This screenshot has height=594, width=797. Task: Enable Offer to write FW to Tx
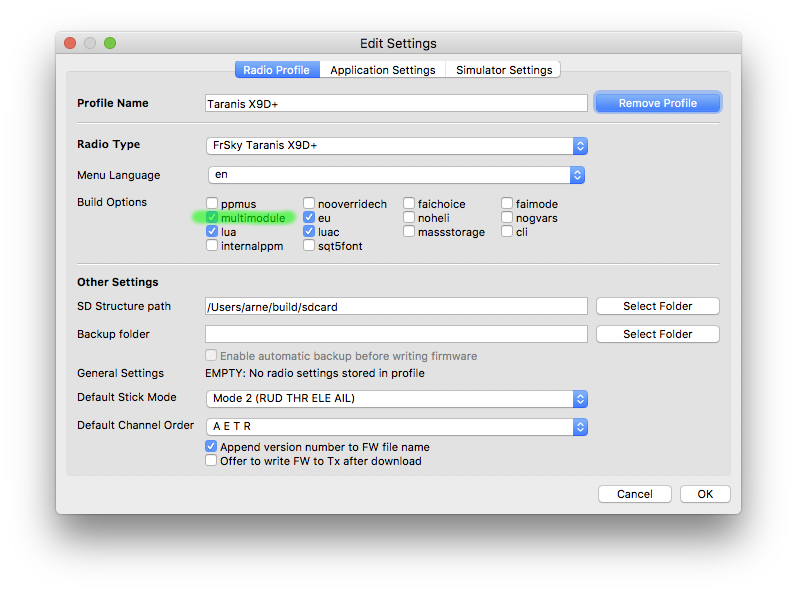[211, 461]
